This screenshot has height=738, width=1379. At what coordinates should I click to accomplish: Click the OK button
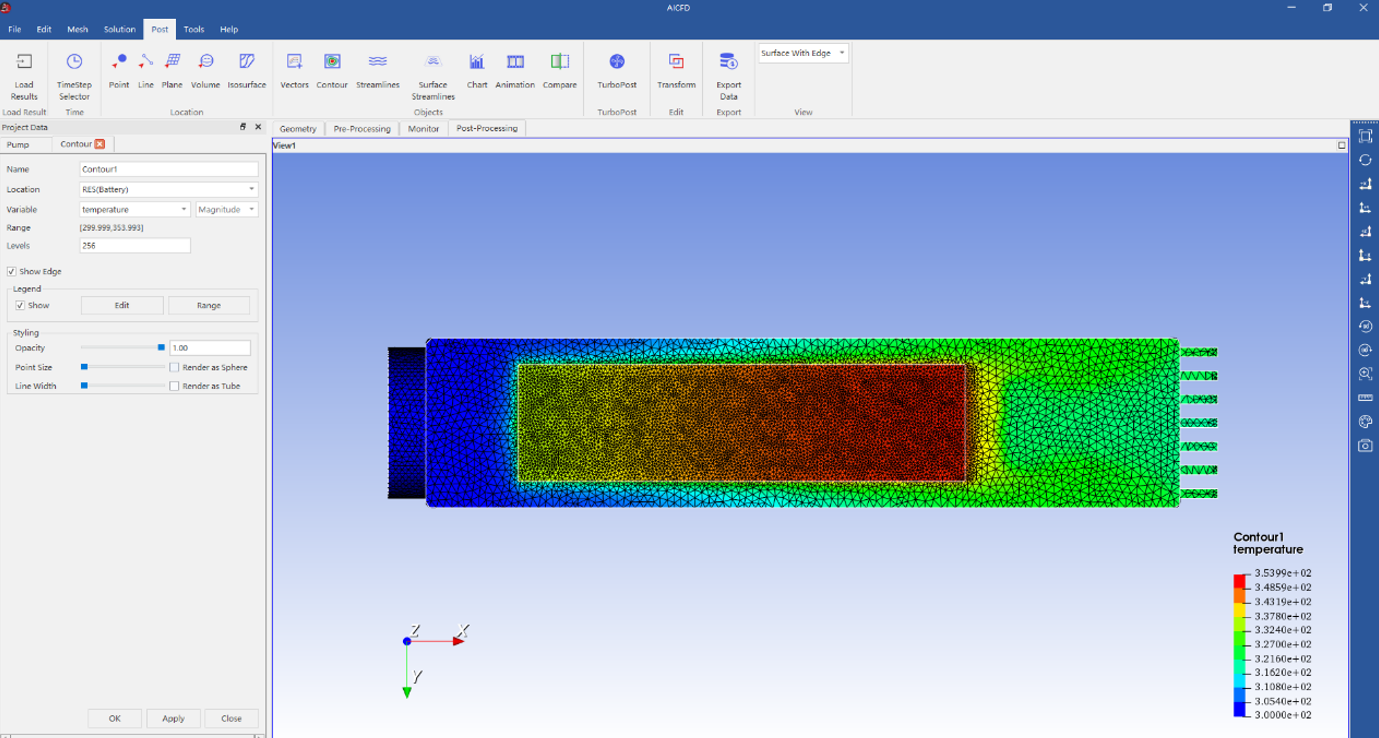(115, 718)
